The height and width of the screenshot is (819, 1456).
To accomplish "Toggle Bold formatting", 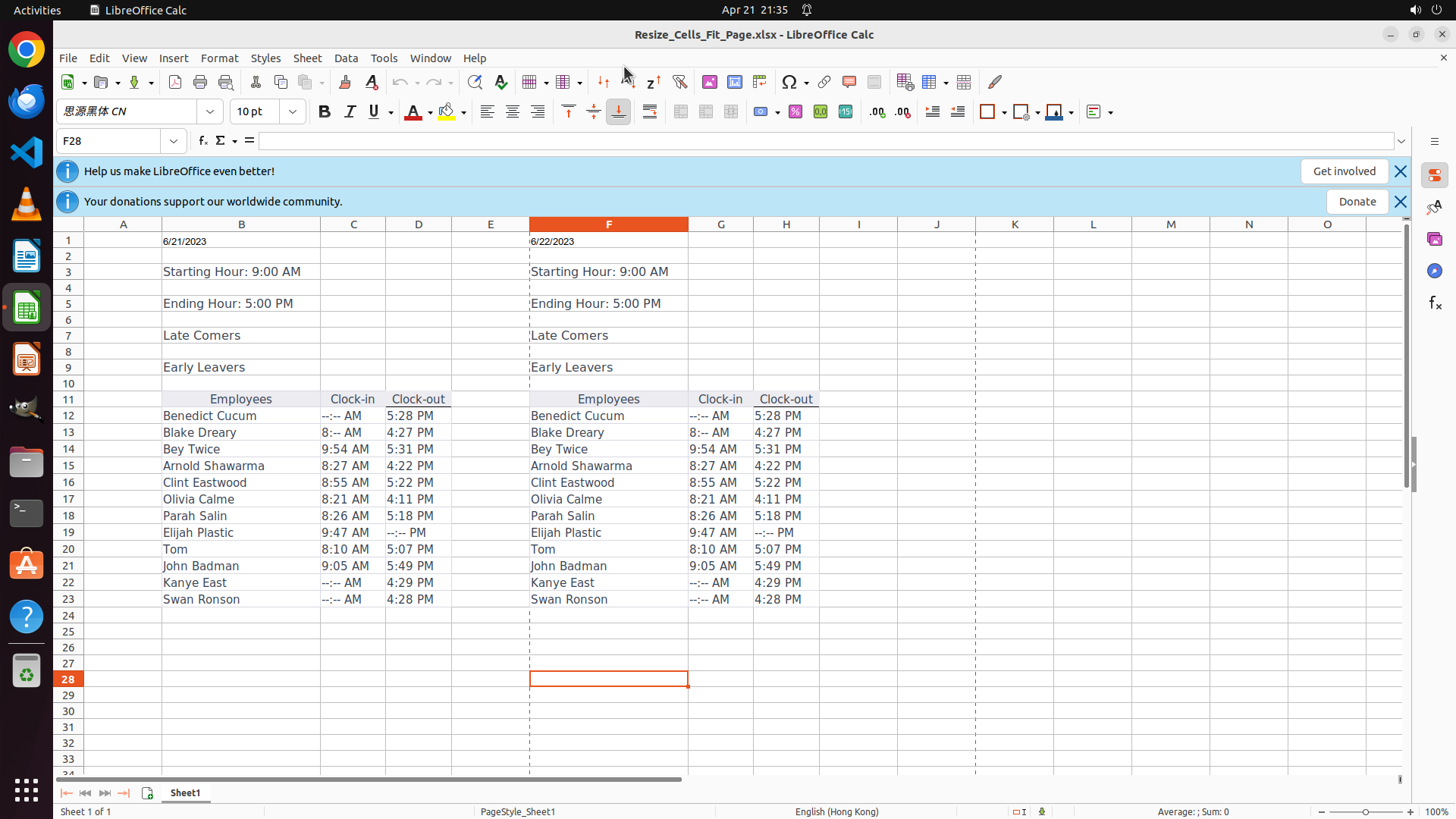I will [325, 111].
